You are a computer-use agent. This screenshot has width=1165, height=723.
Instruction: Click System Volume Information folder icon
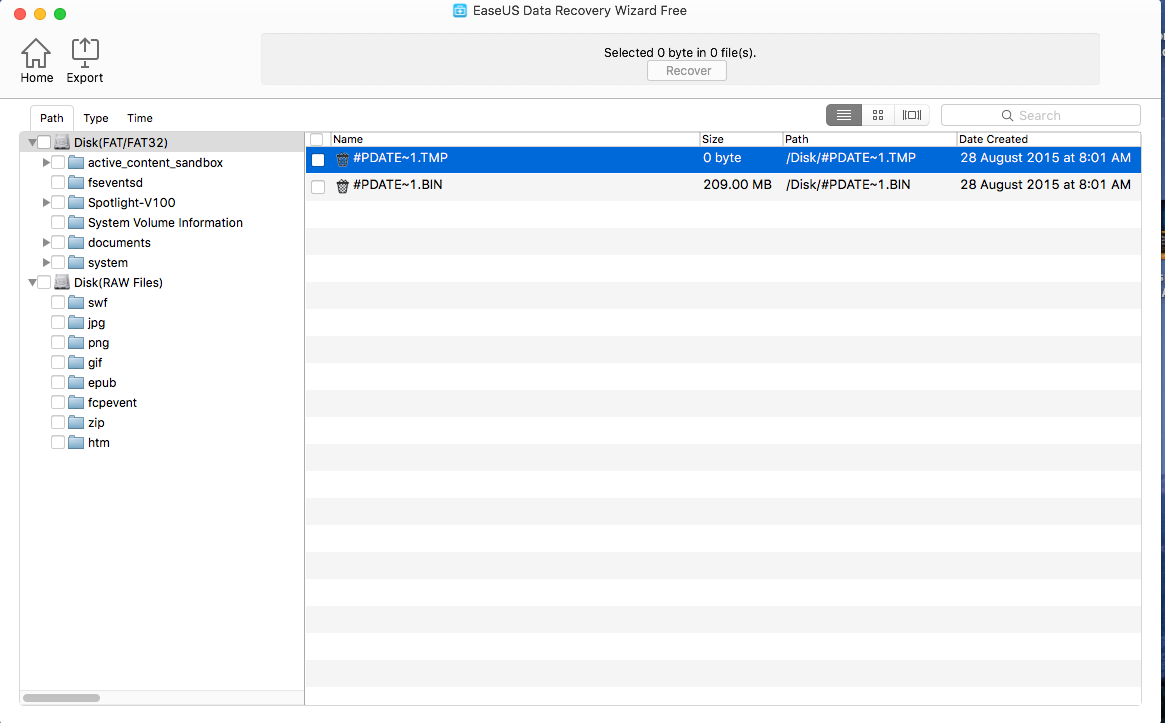click(76, 222)
